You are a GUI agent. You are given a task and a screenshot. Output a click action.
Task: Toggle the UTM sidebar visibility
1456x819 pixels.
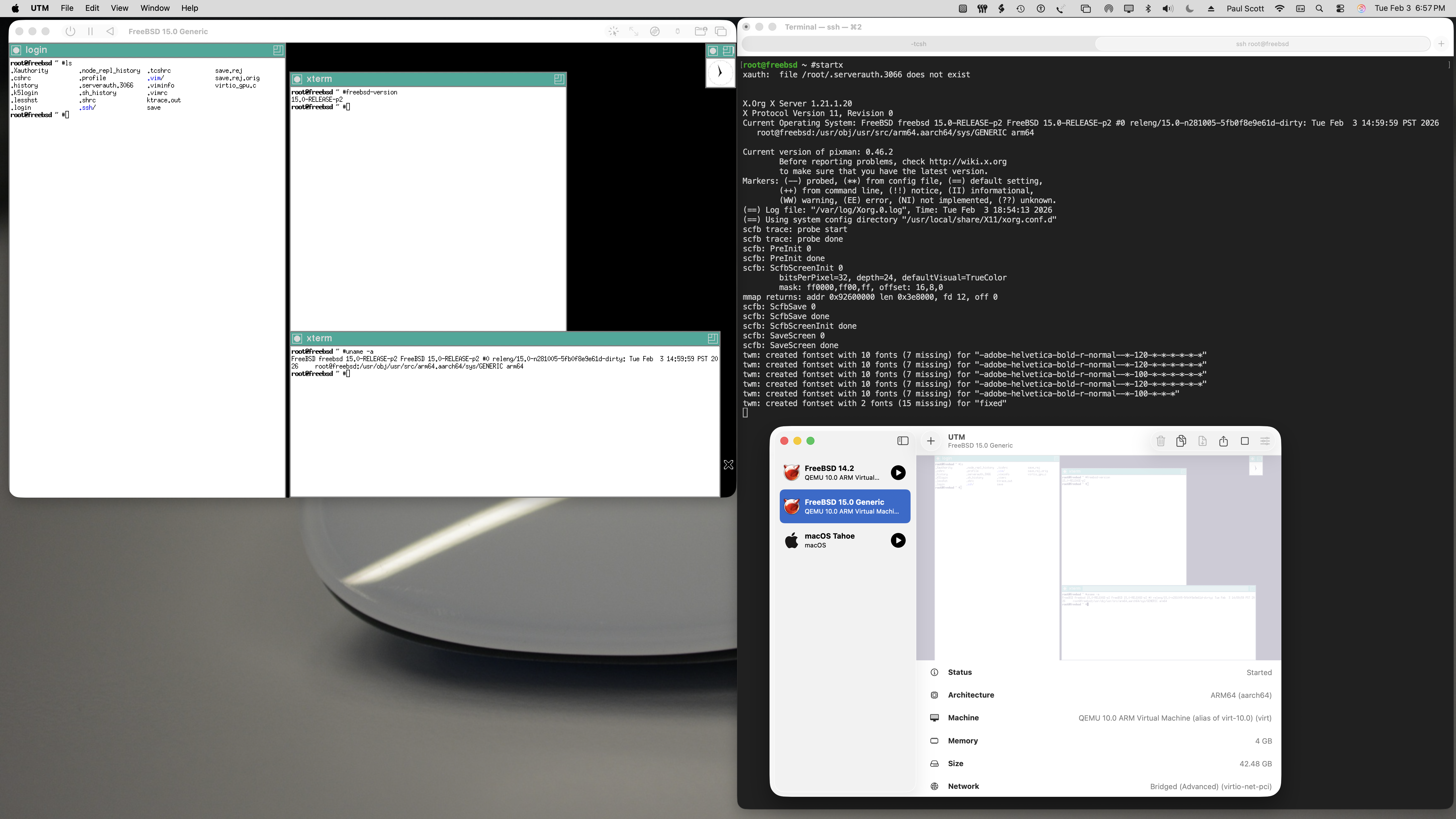[x=903, y=441]
